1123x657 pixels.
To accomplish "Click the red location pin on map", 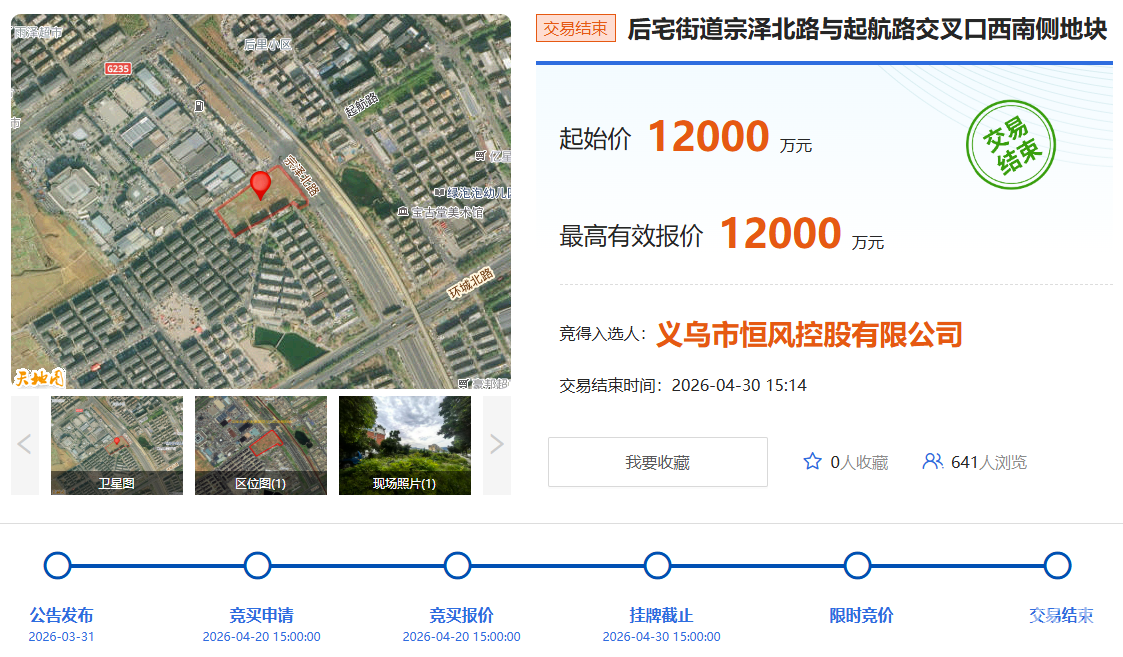I will point(260,185).
